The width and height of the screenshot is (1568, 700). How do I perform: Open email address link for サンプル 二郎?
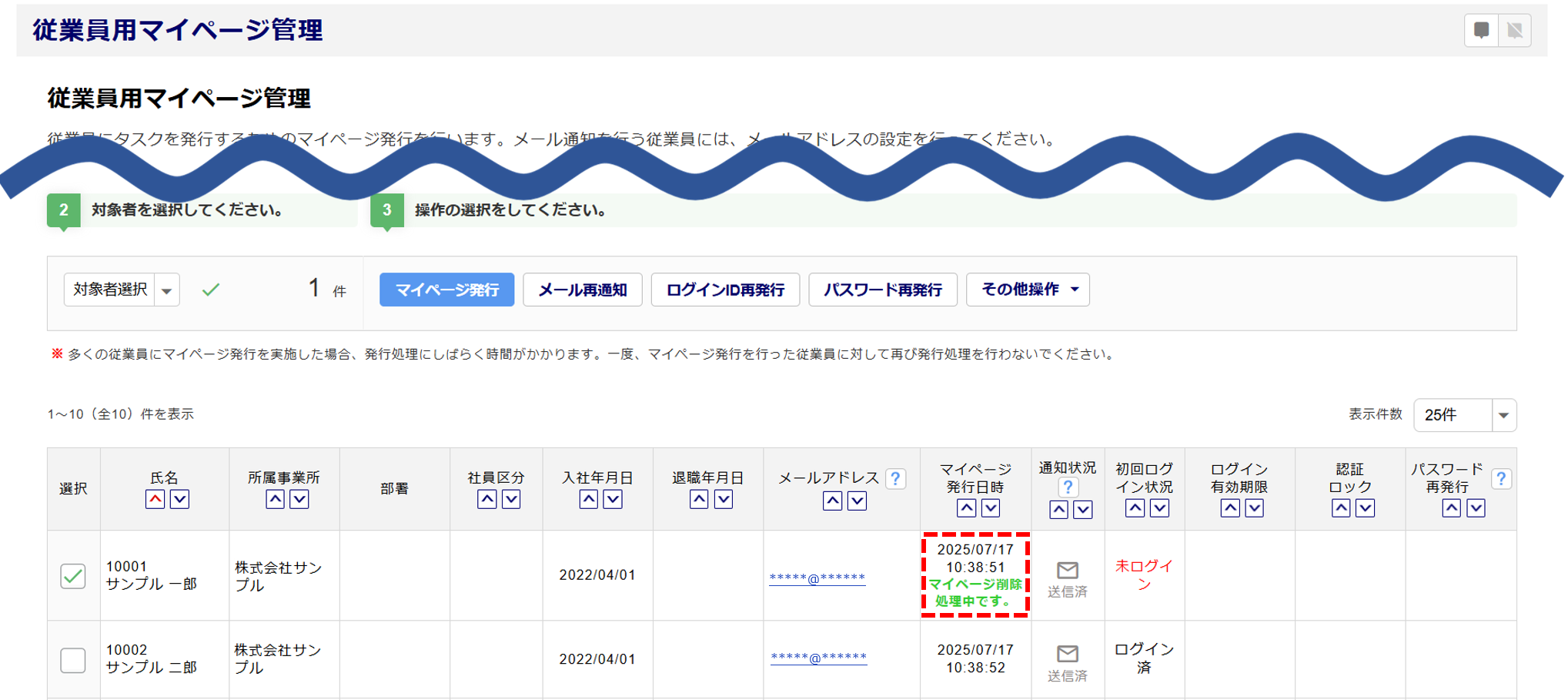coord(818,658)
